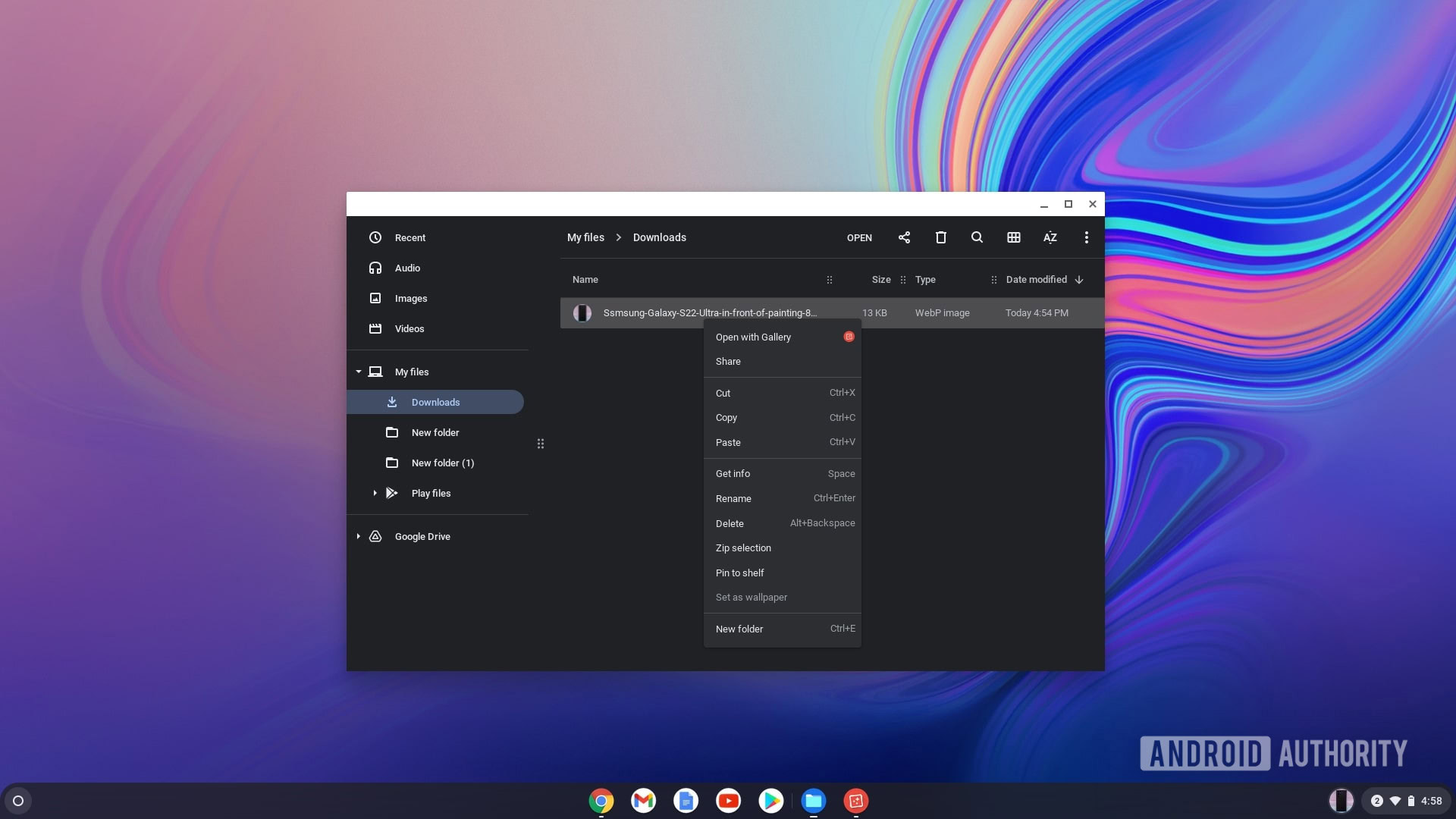This screenshot has height=819, width=1456.
Task: Click the Samsung Galaxy S22 WebP thumbnail
Action: pos(582,312)
